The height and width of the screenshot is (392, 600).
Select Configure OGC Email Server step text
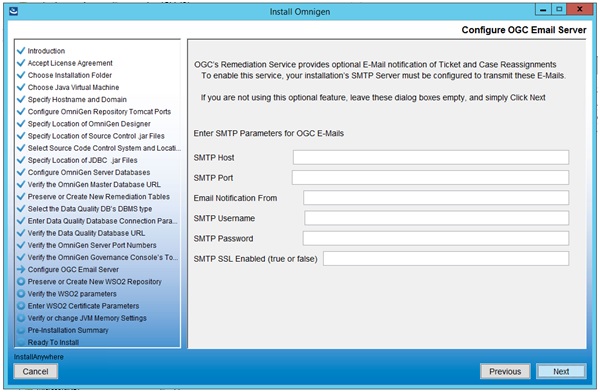click(x=73, y=270)
